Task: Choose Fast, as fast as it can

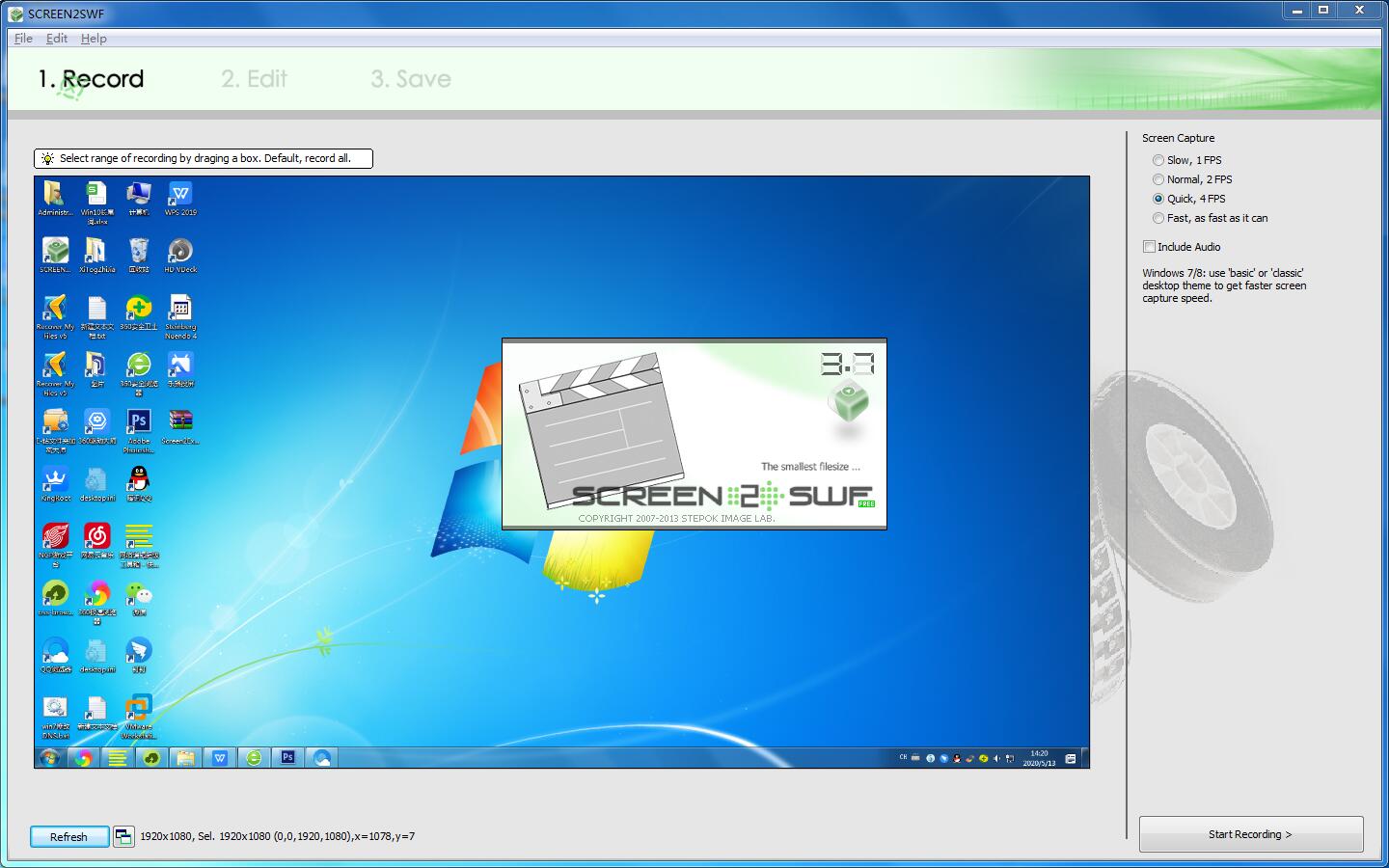Action: [1158, 218]
